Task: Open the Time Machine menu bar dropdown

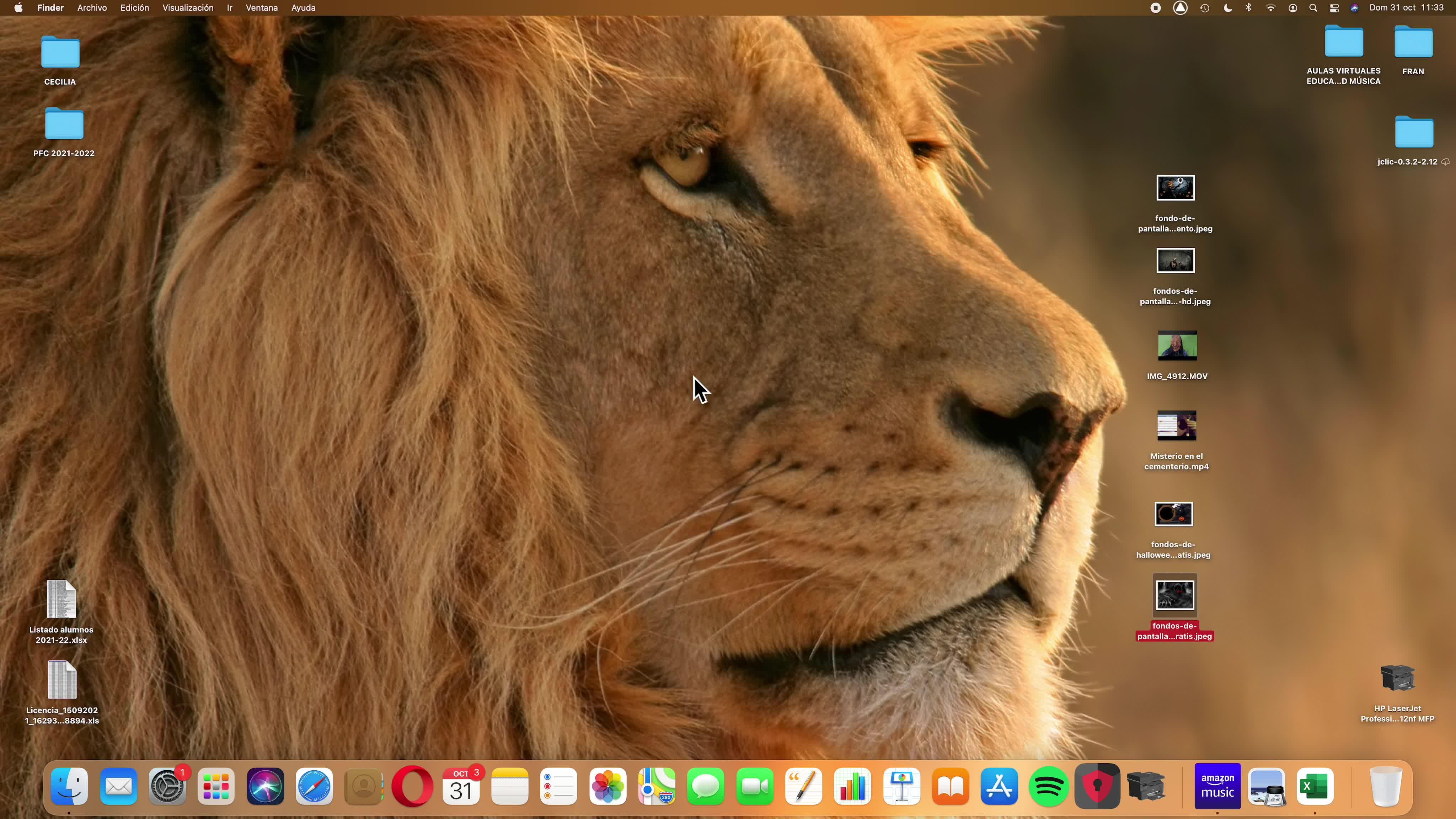Action: click(1204, 8)
